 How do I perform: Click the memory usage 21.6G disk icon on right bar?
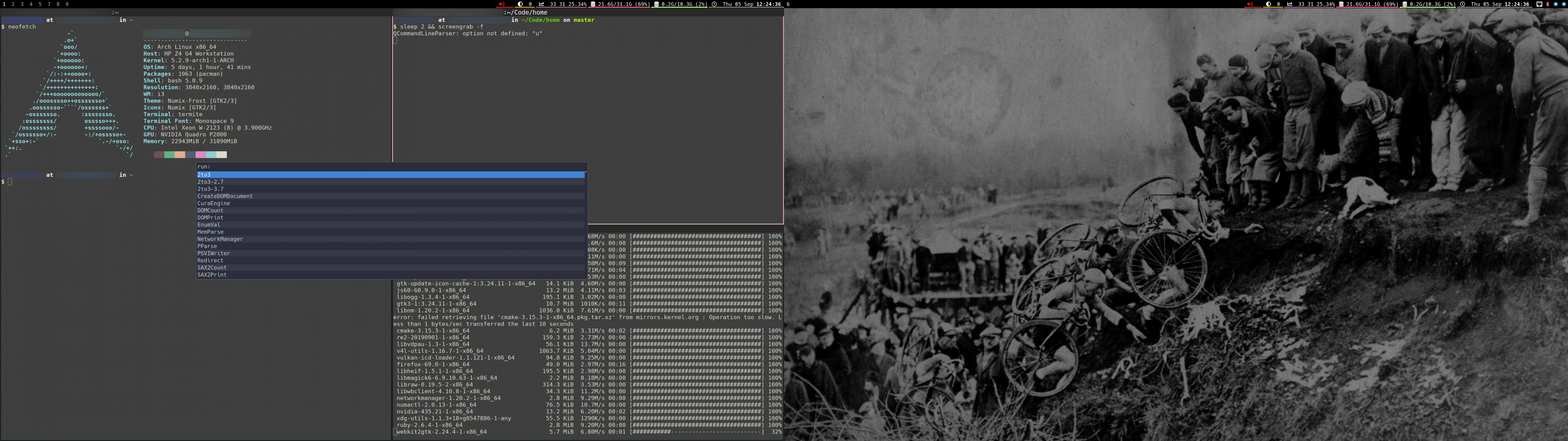coord(1341,4)
